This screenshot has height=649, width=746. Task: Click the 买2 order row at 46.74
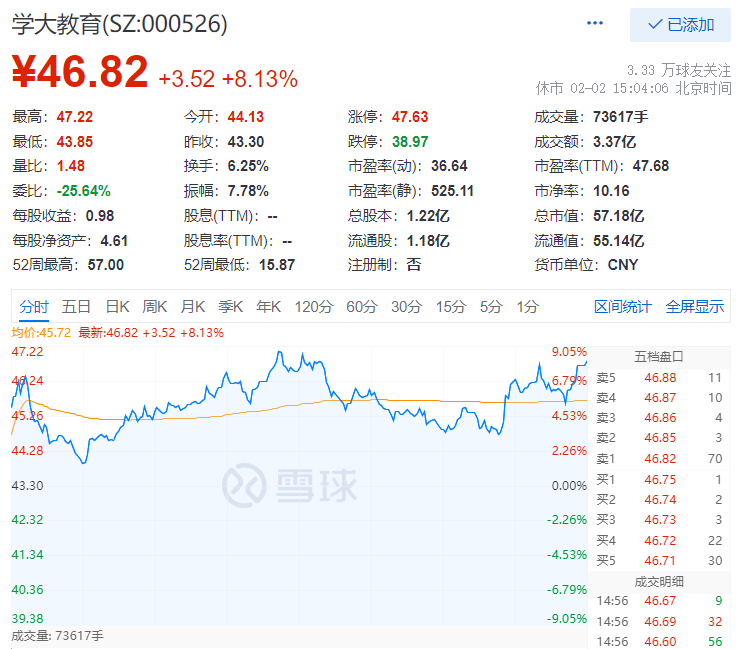[x=659, y=500]
